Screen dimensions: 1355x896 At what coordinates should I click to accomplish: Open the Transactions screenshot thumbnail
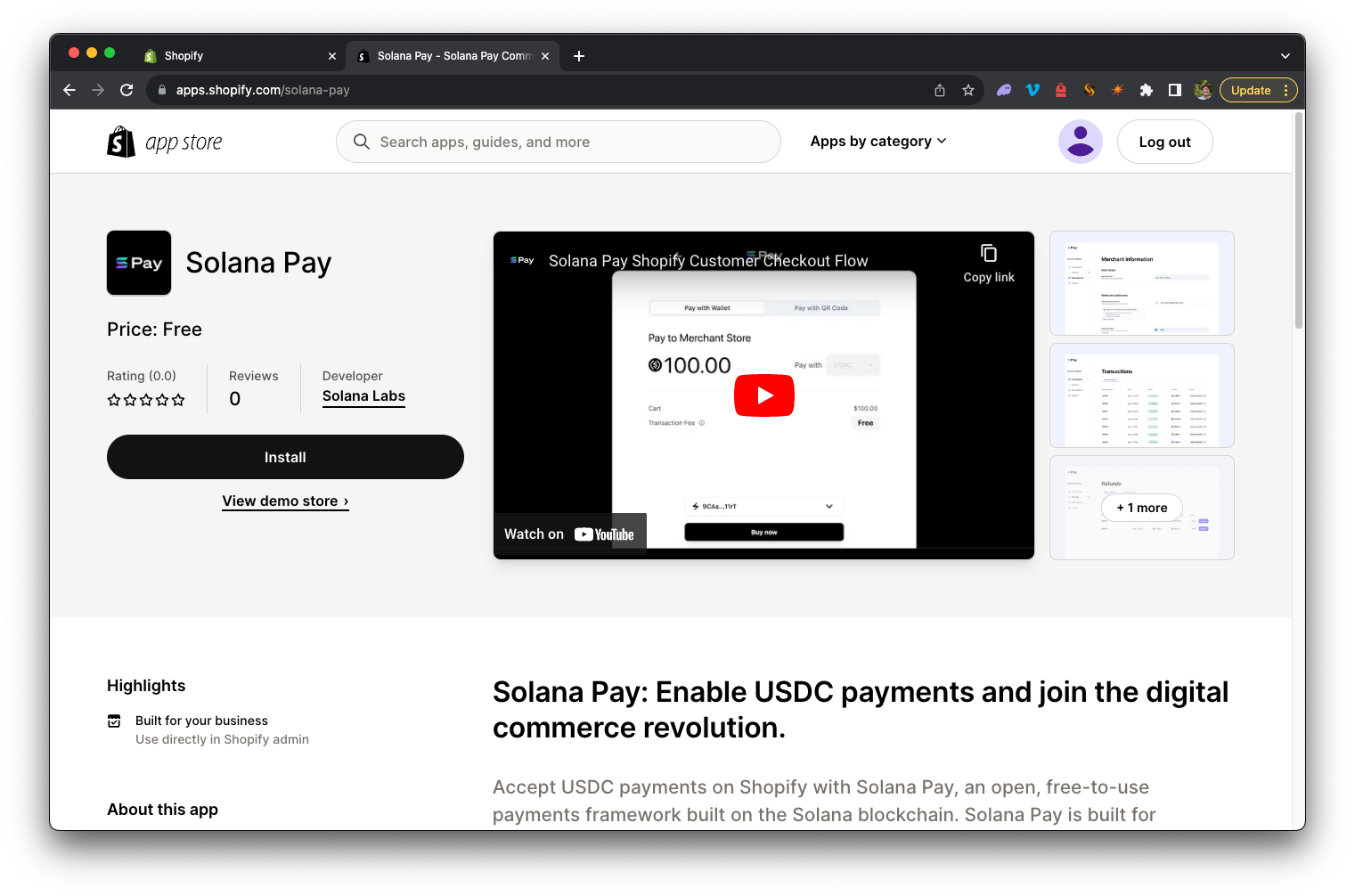1142,395
